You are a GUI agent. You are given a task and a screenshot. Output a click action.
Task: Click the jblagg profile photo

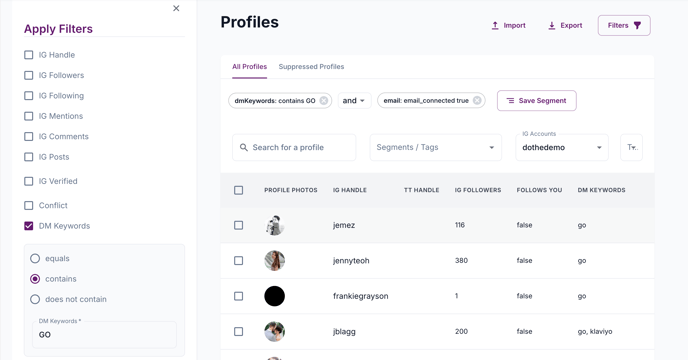275,332
